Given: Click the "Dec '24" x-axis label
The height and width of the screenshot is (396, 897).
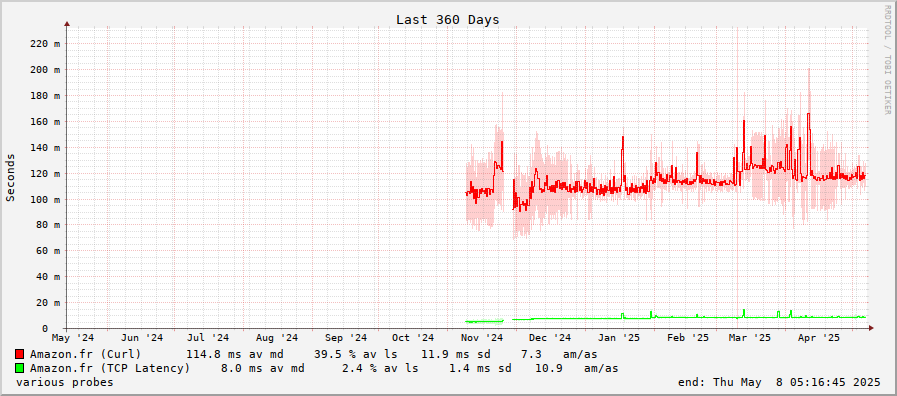Looking at the screenshot, I should 549,338.
